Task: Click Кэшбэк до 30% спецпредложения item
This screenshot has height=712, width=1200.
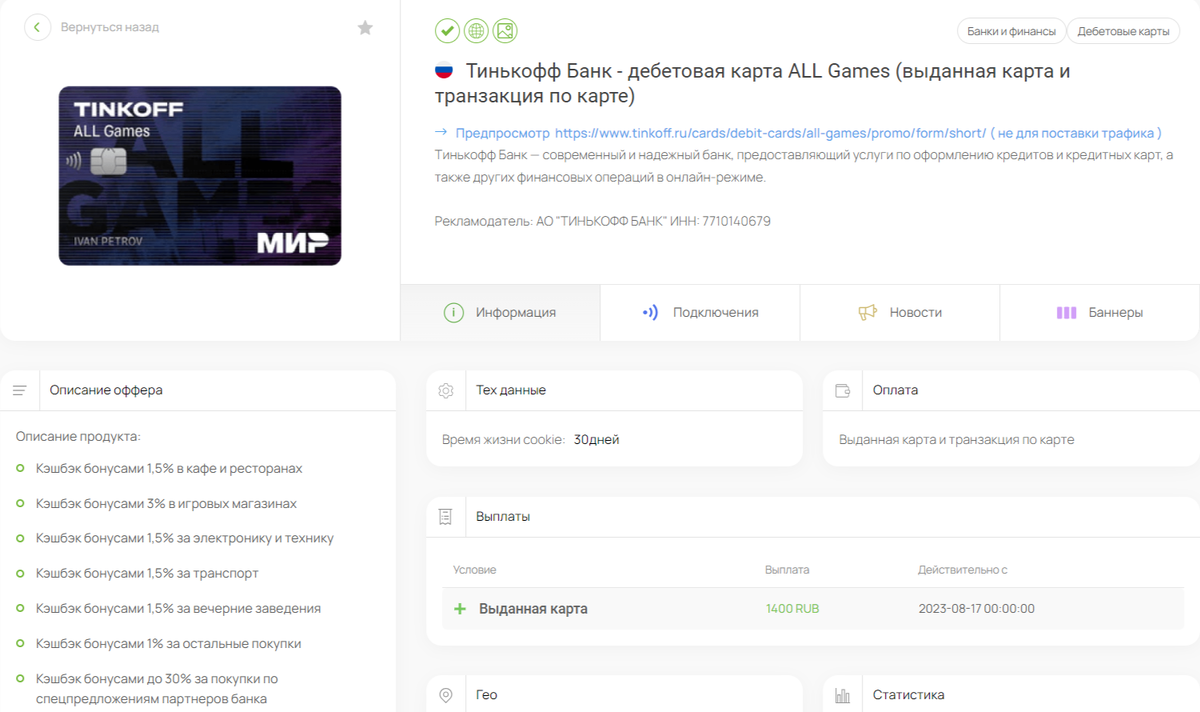Action: [x=157, y=689]
